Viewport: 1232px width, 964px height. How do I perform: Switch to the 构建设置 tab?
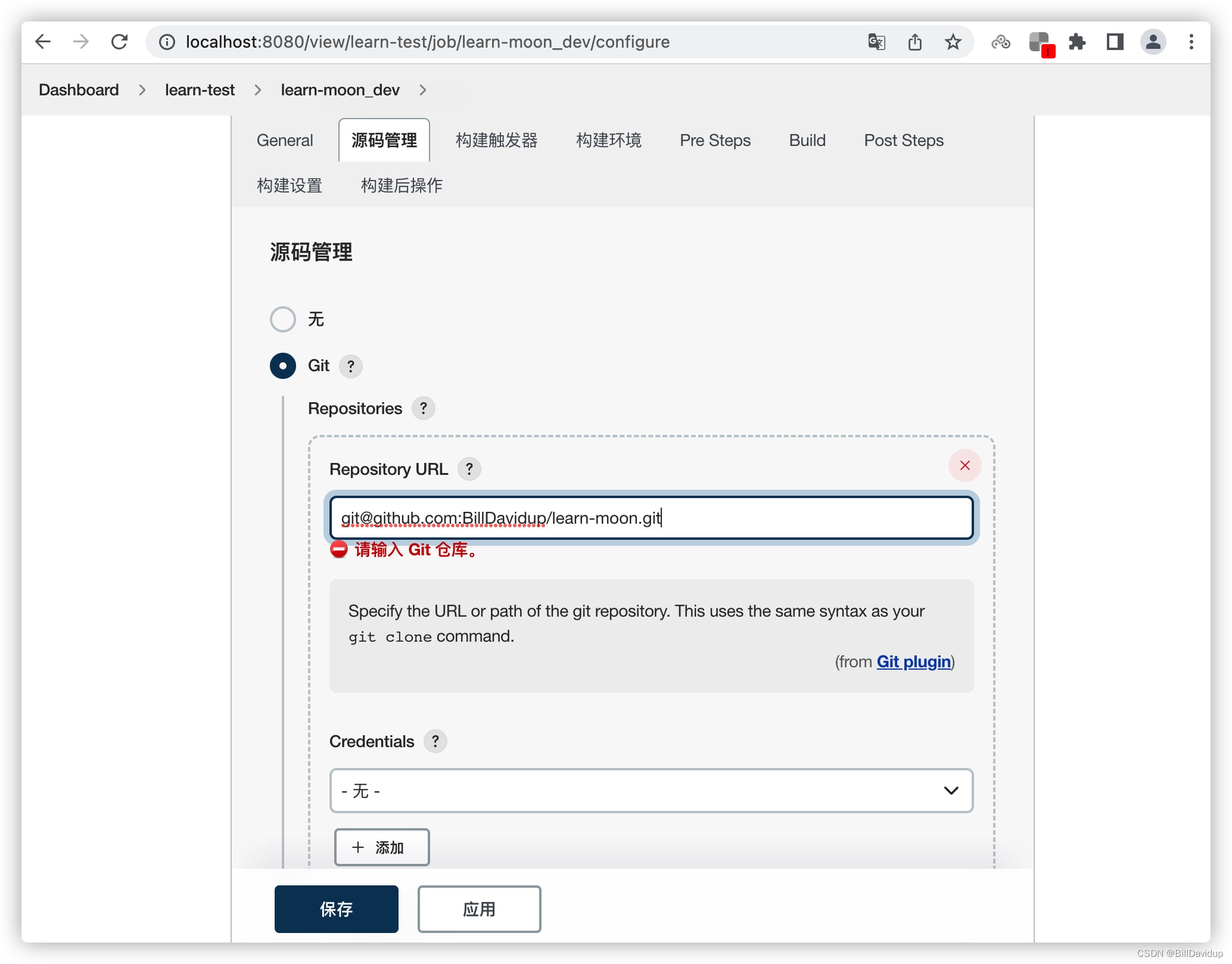(290, 186)
